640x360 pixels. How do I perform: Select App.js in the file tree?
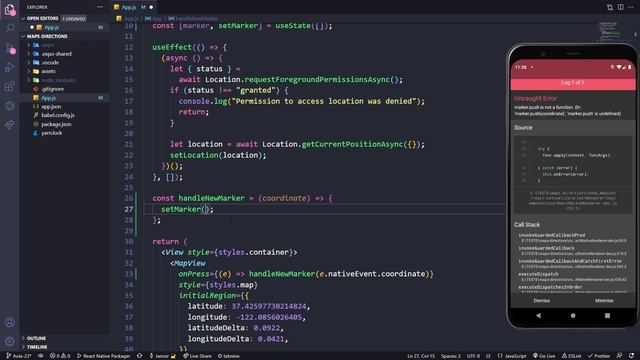(x=48, y=98)
